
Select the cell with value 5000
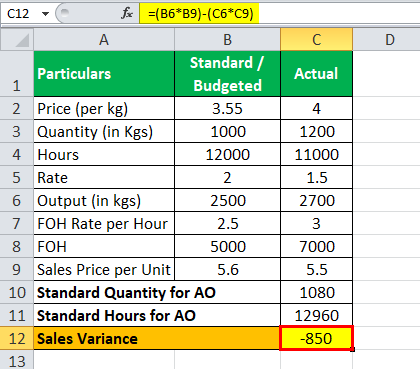[x=227, y=246]
